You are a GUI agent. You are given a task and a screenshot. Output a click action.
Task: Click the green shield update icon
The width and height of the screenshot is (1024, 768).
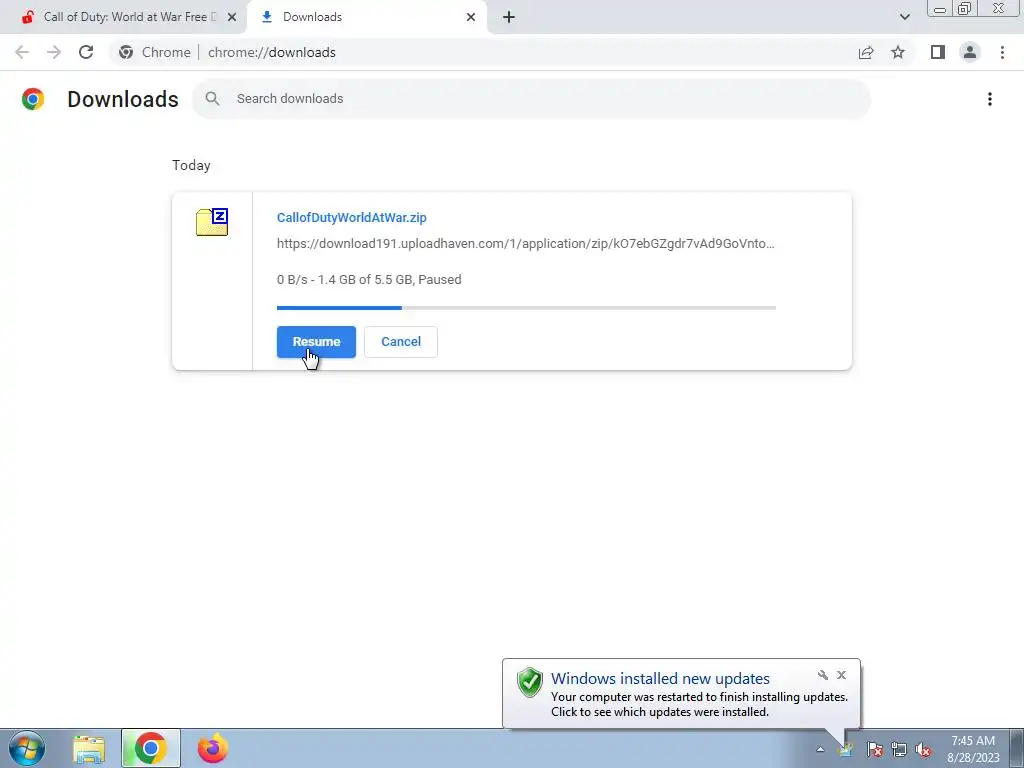530,682
